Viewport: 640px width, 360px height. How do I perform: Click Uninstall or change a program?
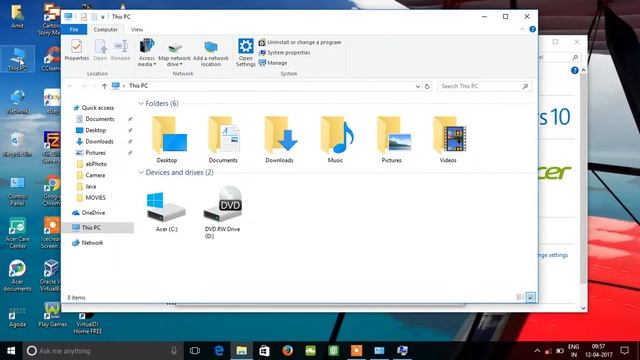(x=300, y=42)
